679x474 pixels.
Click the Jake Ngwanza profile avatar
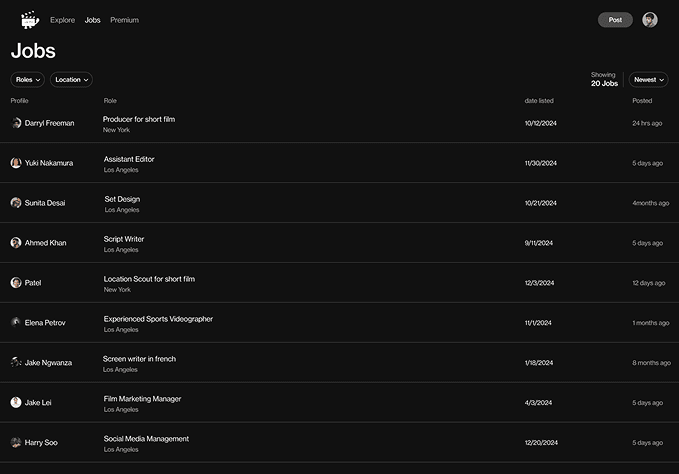click(16, 362)
